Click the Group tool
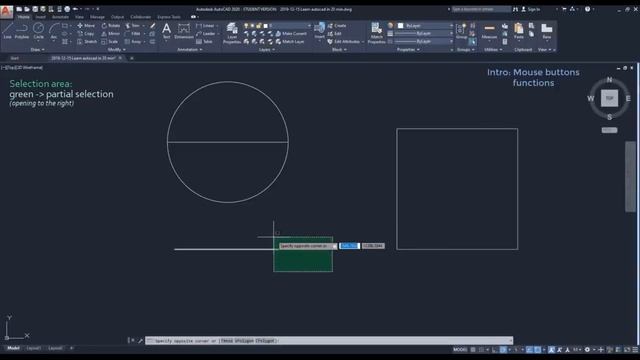640x360 pixels. pos(461,31)
